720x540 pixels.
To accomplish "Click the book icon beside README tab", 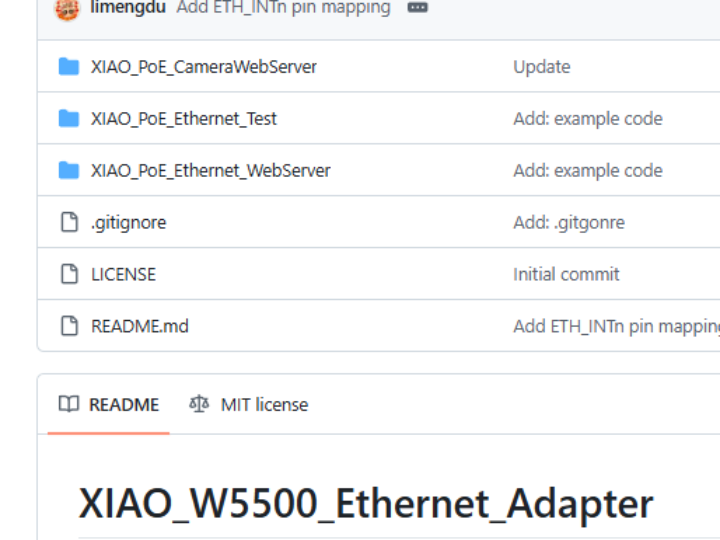I will [69, 405].
